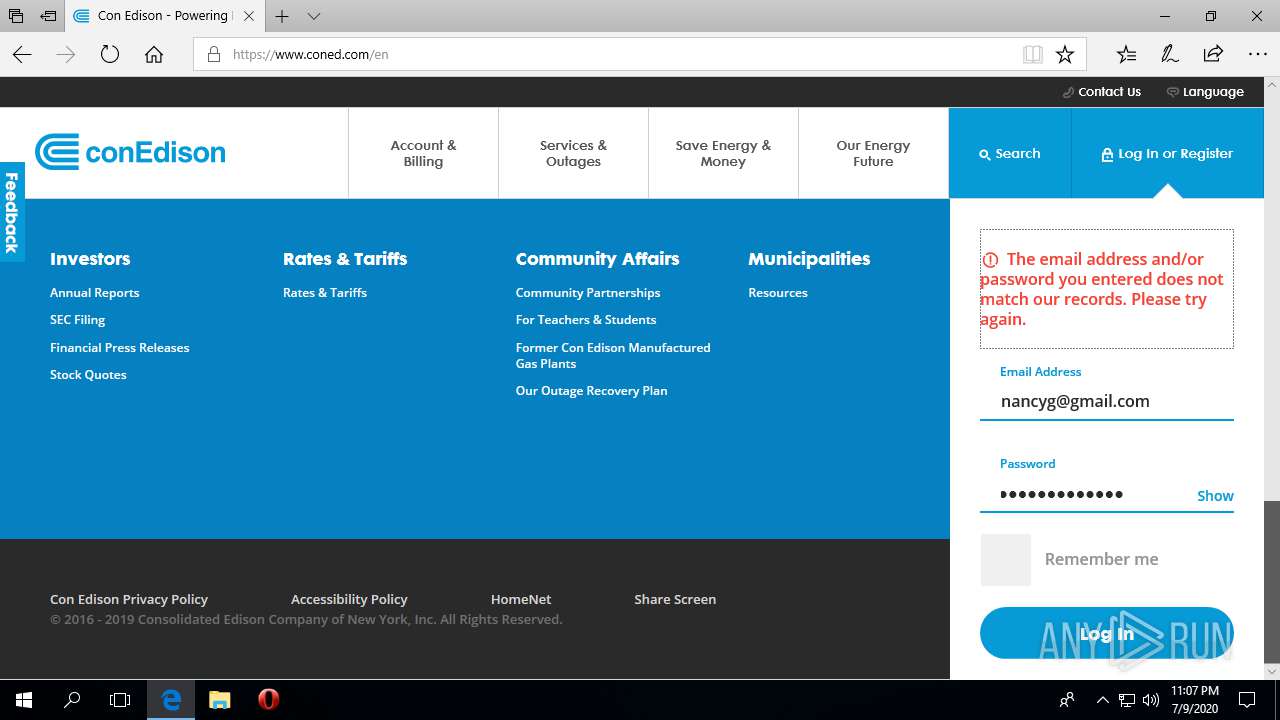Open the Action Center notifications
This screenshot has height=720, width=1280.
pyautogui.click(x=1247, y=700)
